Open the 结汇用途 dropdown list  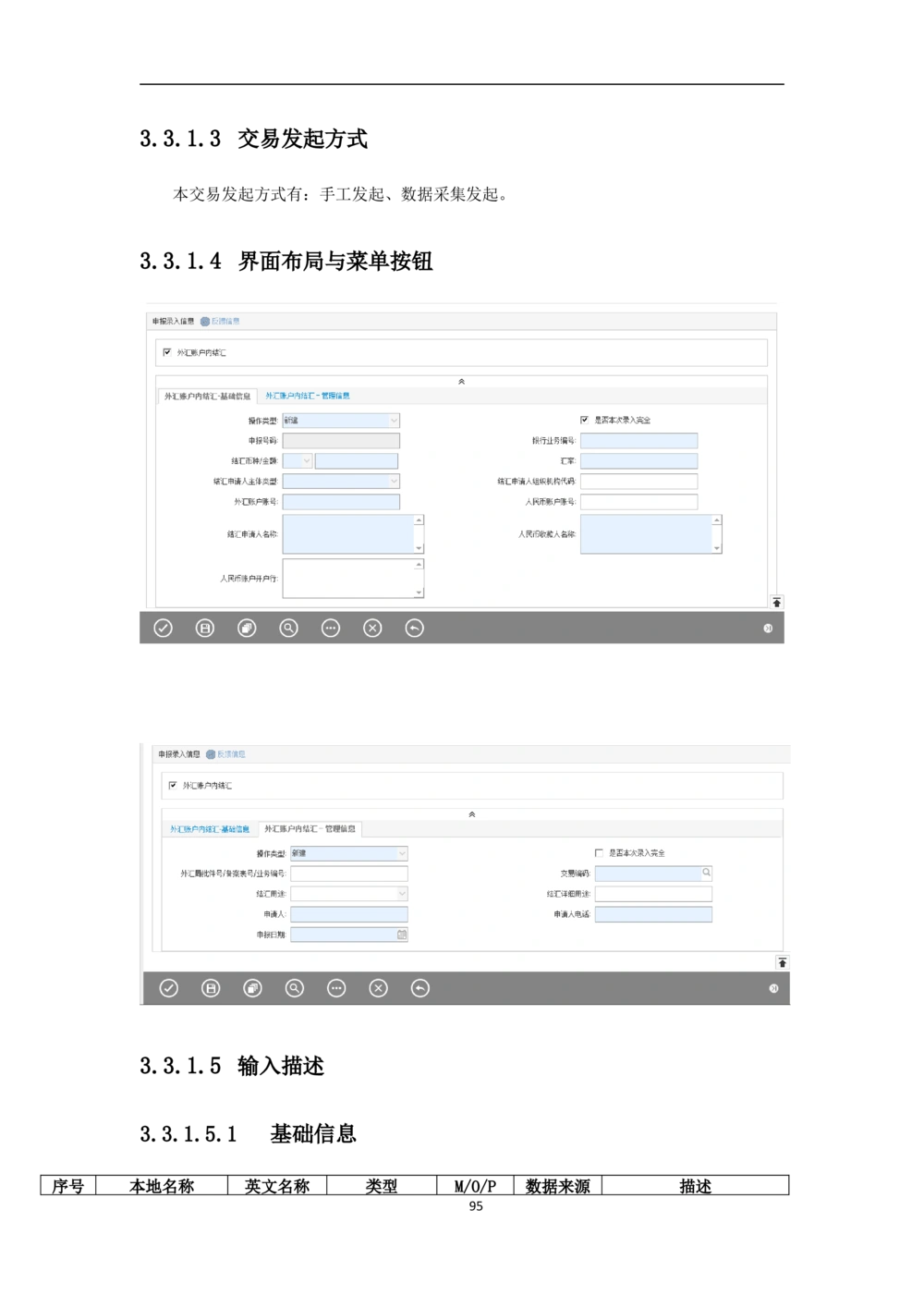(x=402, y=894)
